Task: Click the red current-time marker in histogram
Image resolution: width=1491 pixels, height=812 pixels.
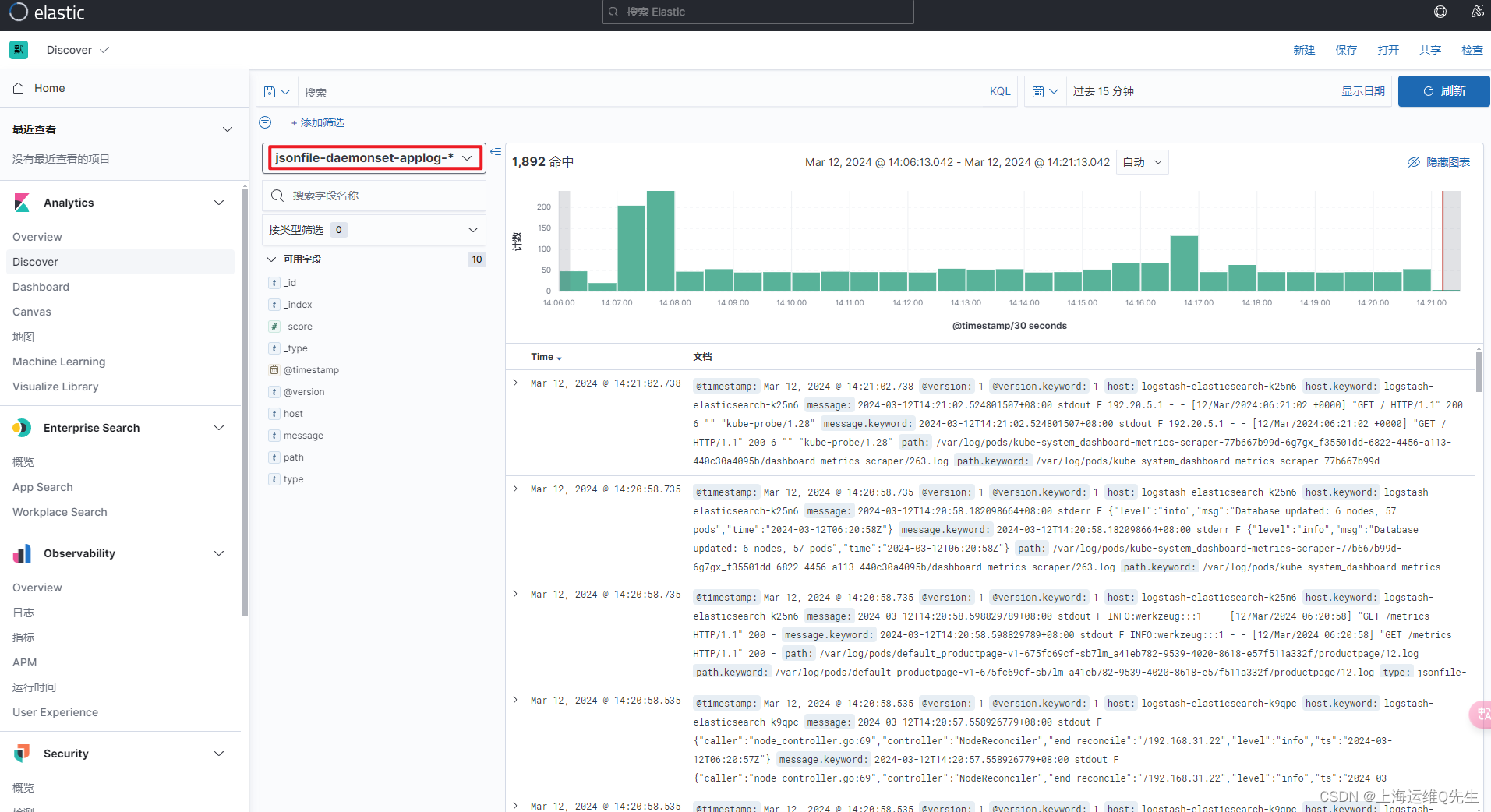Action: tap(1443, 241)
